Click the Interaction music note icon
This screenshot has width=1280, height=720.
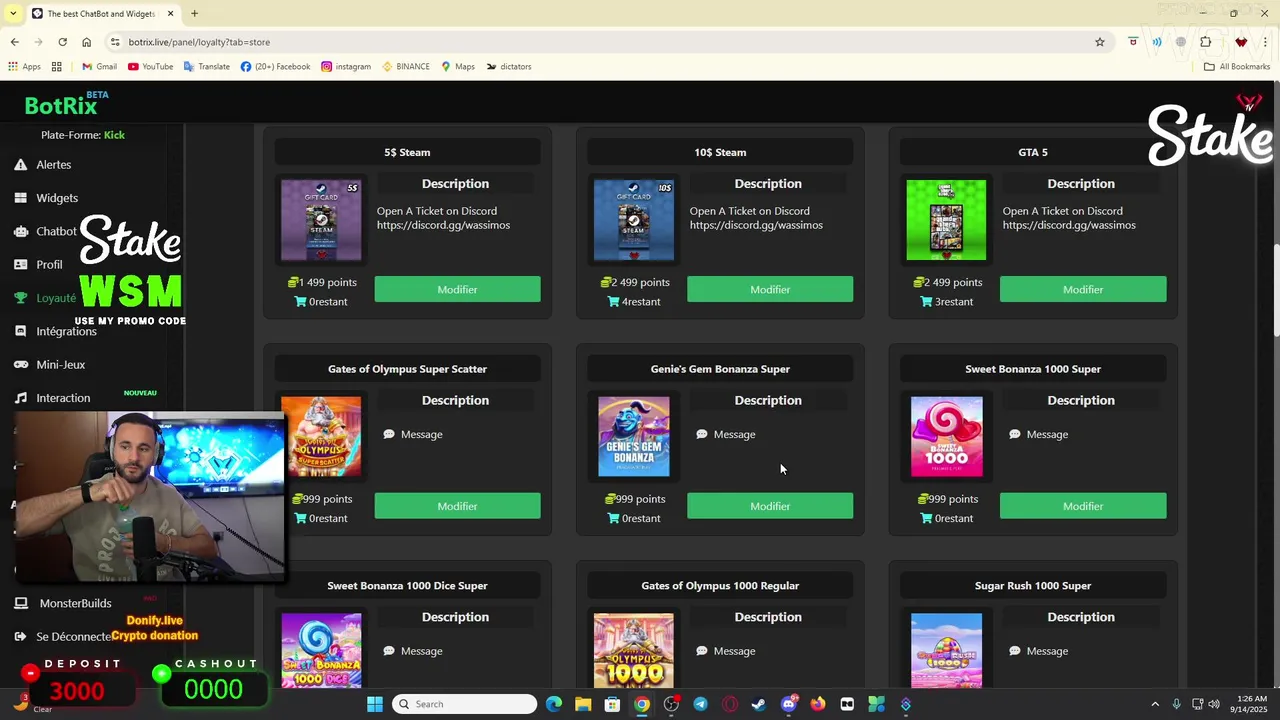click(20, 398)
